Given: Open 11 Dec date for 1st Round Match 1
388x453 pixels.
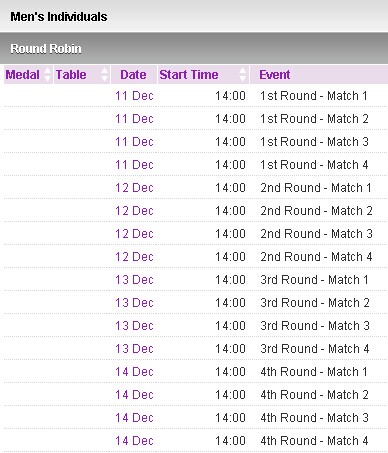Looking at the screenshot, I should coord(134,96).
